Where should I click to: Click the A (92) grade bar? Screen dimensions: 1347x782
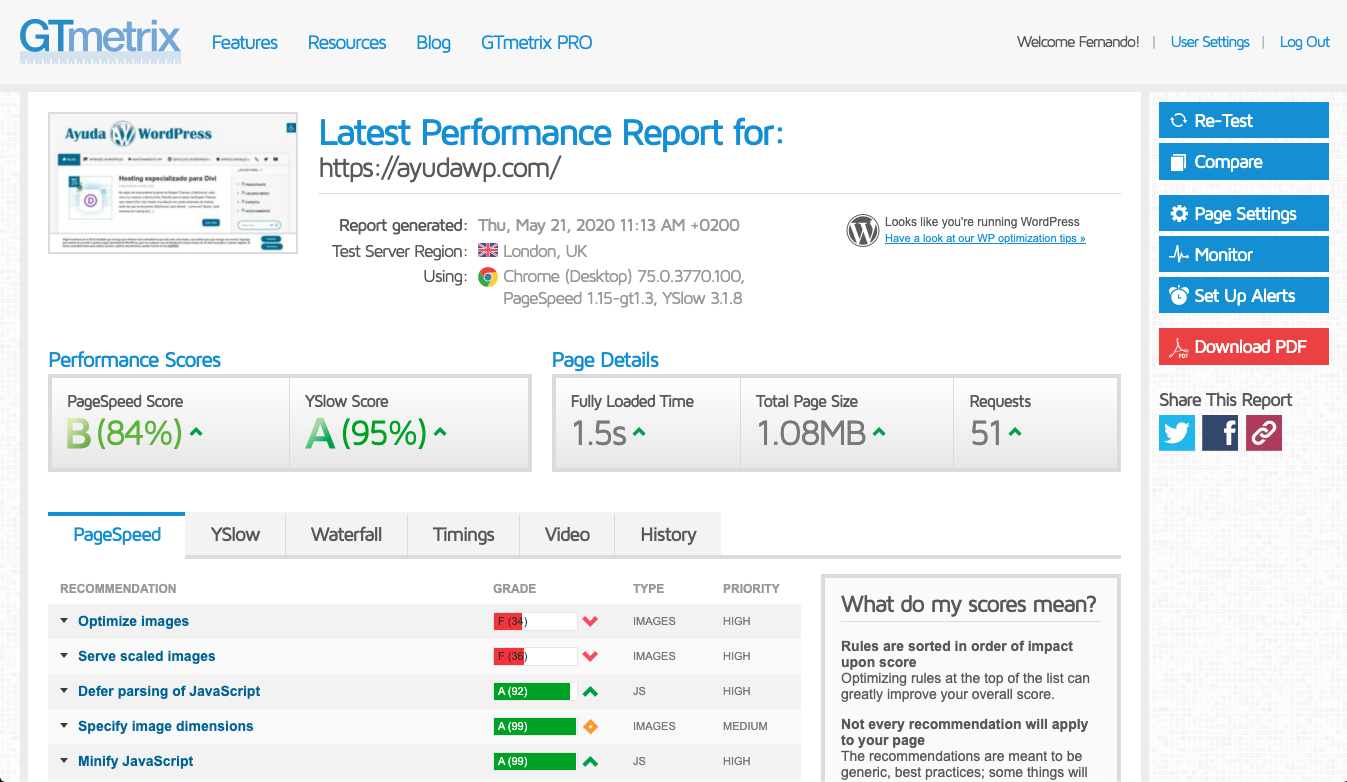click(x=535, y=691)
